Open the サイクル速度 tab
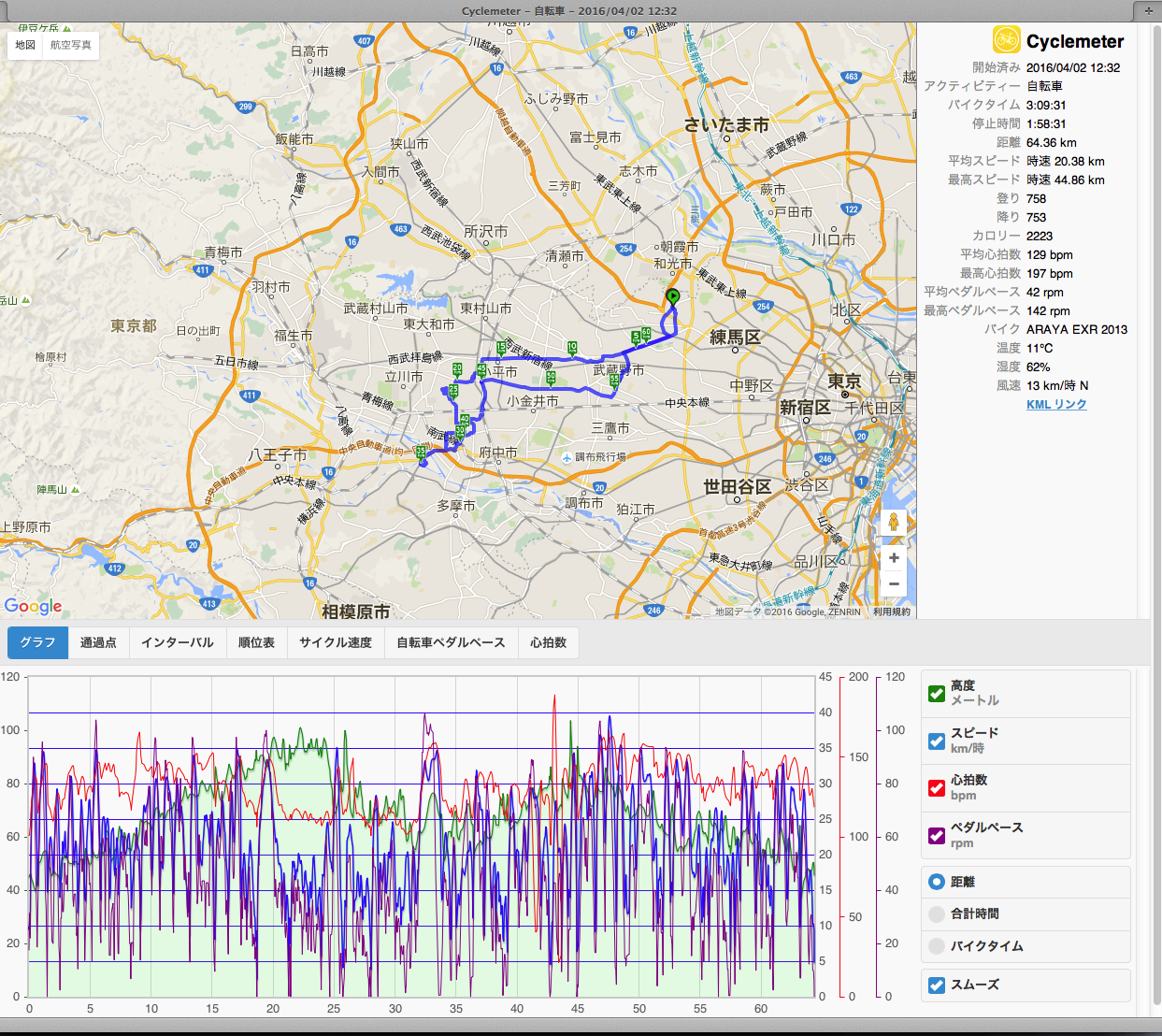 (336, 642)
